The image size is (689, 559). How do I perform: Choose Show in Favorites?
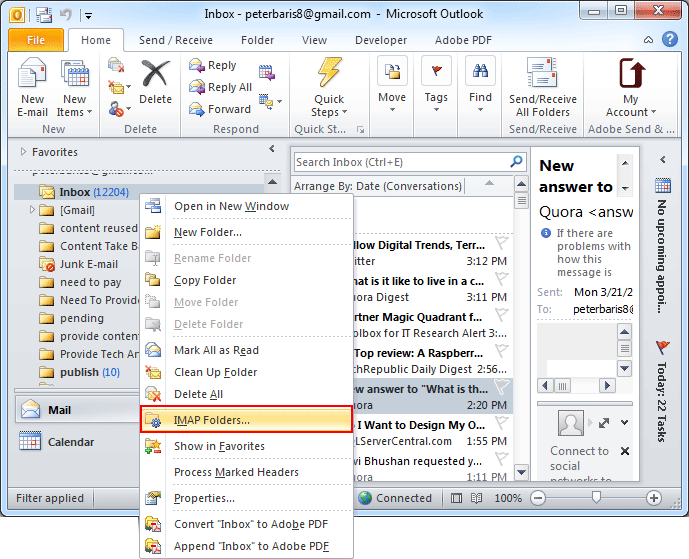point(247,446)
